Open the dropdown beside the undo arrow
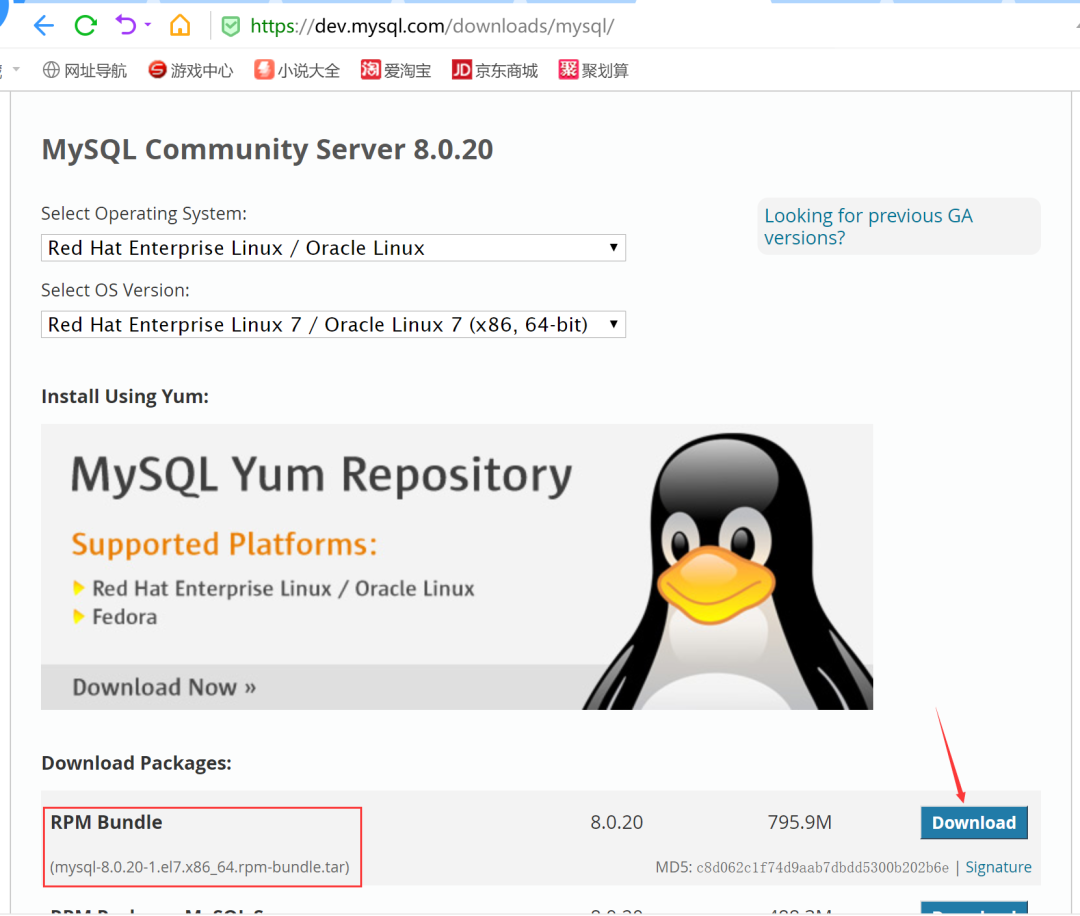 point(147,25)
